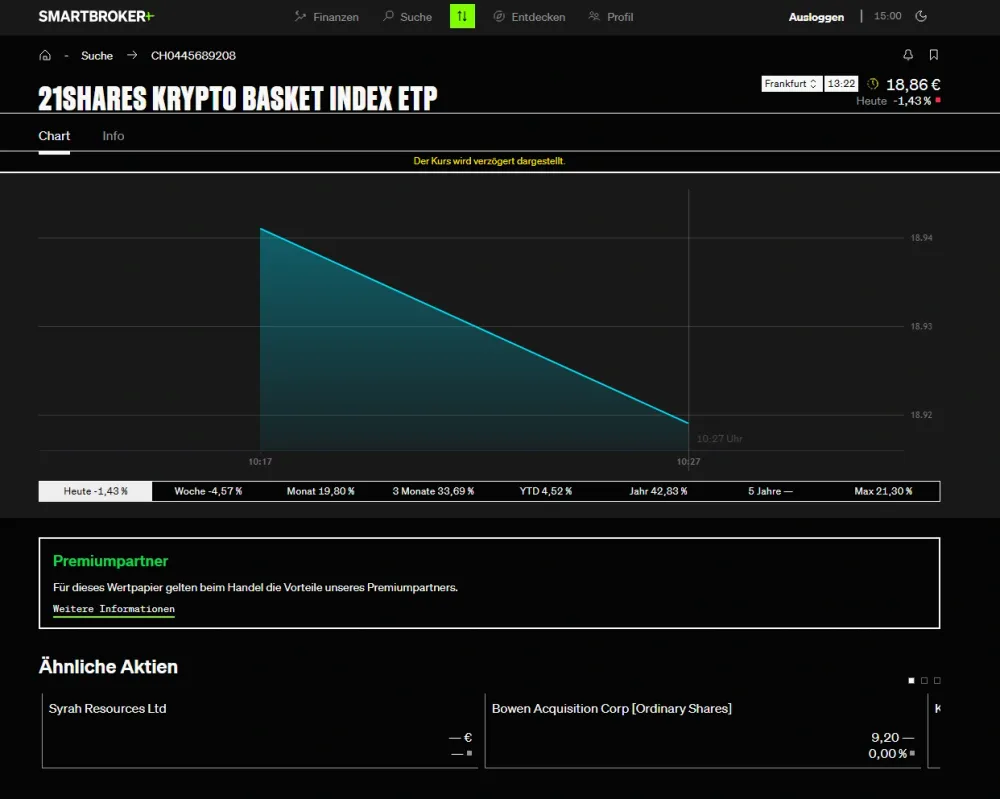Viewport: 1000px width, 799px height.
Task: Toggle dark mode moon icon
Action: pos(921,17)
